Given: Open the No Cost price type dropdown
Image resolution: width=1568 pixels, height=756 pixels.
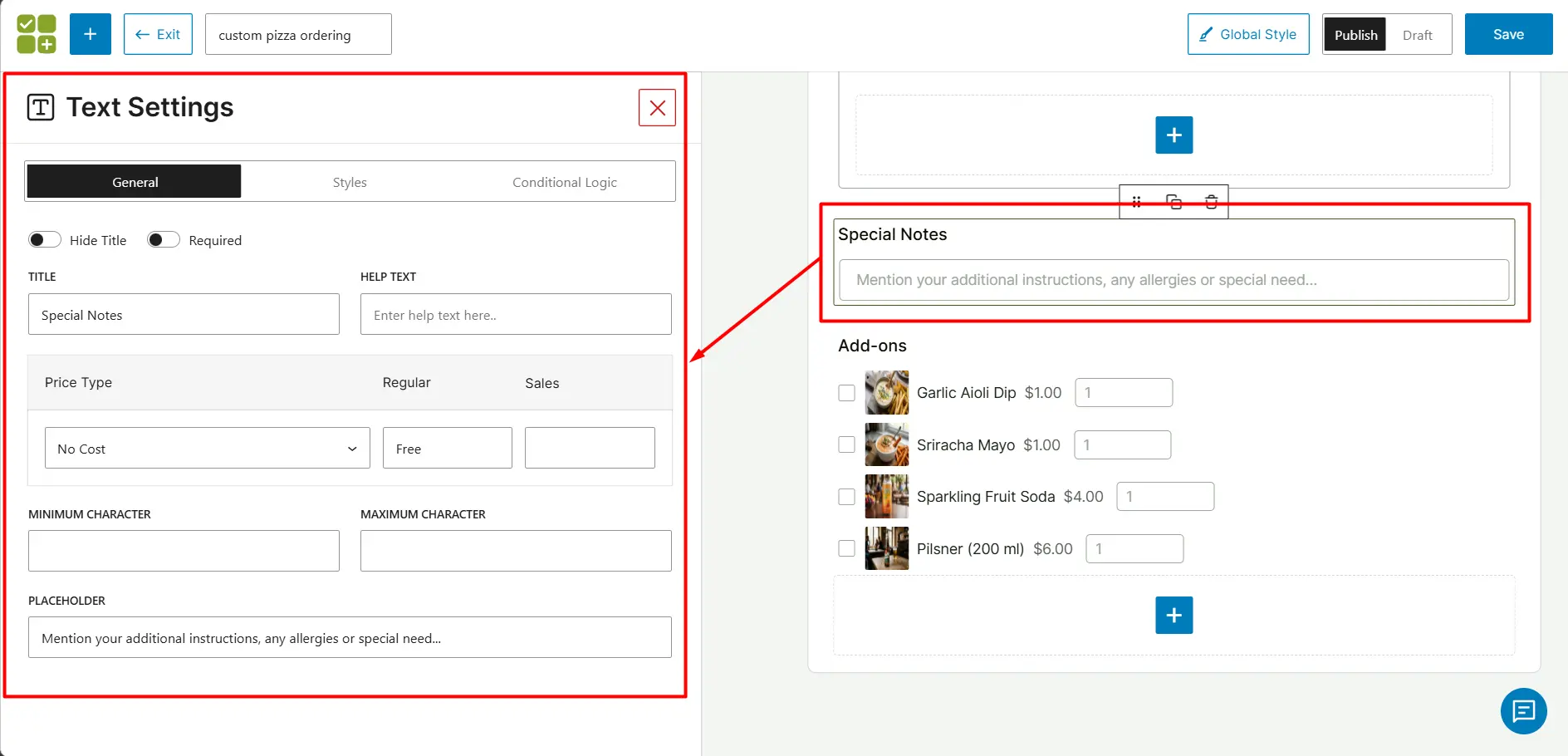Looking at the screenshot, I should point(207,449).
